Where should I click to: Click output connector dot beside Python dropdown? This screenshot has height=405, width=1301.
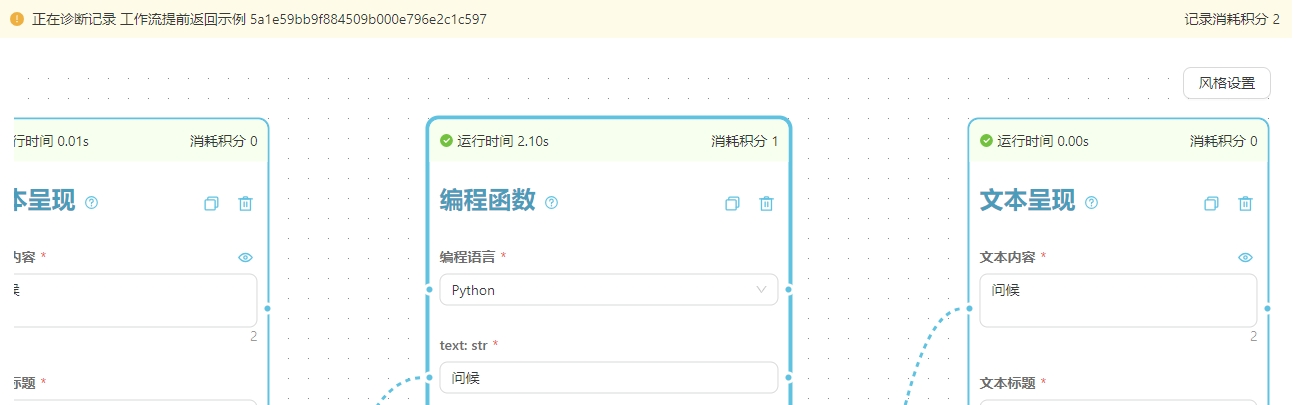(x=789, y=290)
